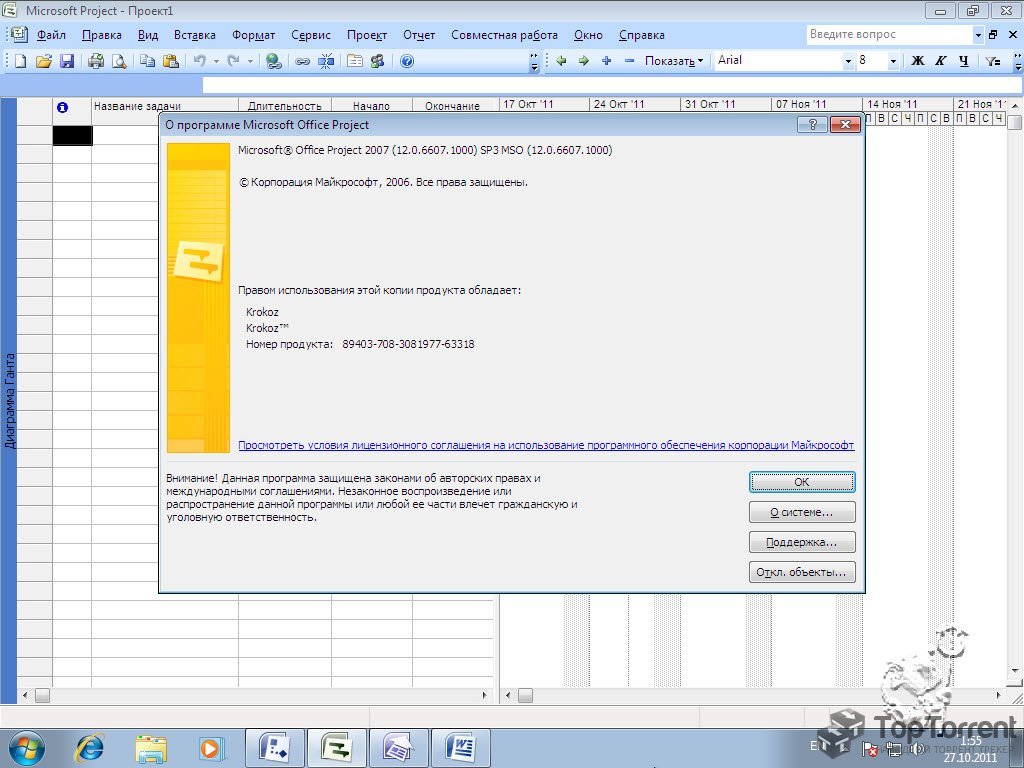Screen dimensions: 1024x768
Task: Open the Правка menu
Action: 101,35
